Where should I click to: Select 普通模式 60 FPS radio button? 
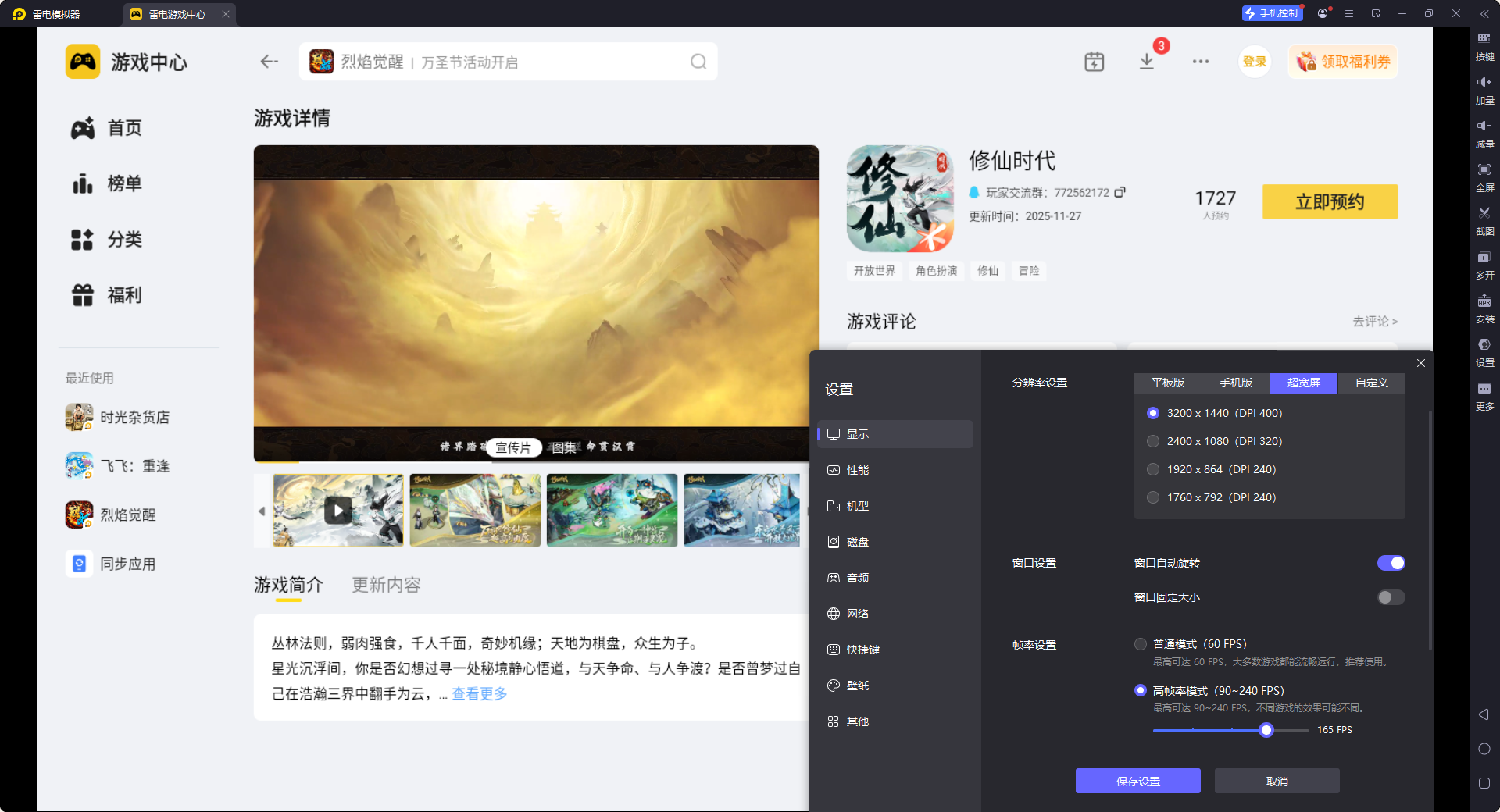[1140, 644]
